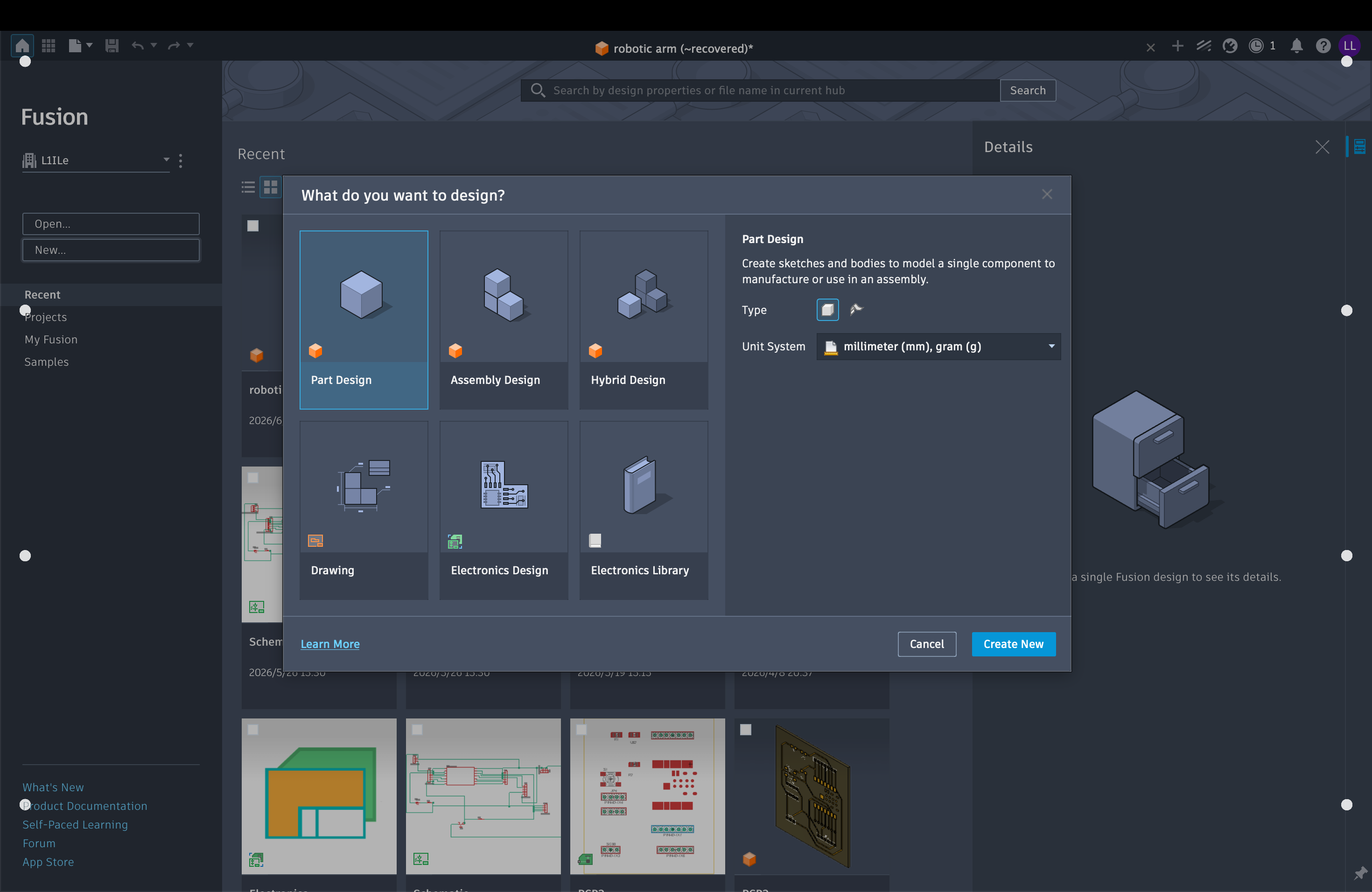Open the extensions icon in title bar
This screenshot has width=1372, height=892.
click(x=1204, y=46)
